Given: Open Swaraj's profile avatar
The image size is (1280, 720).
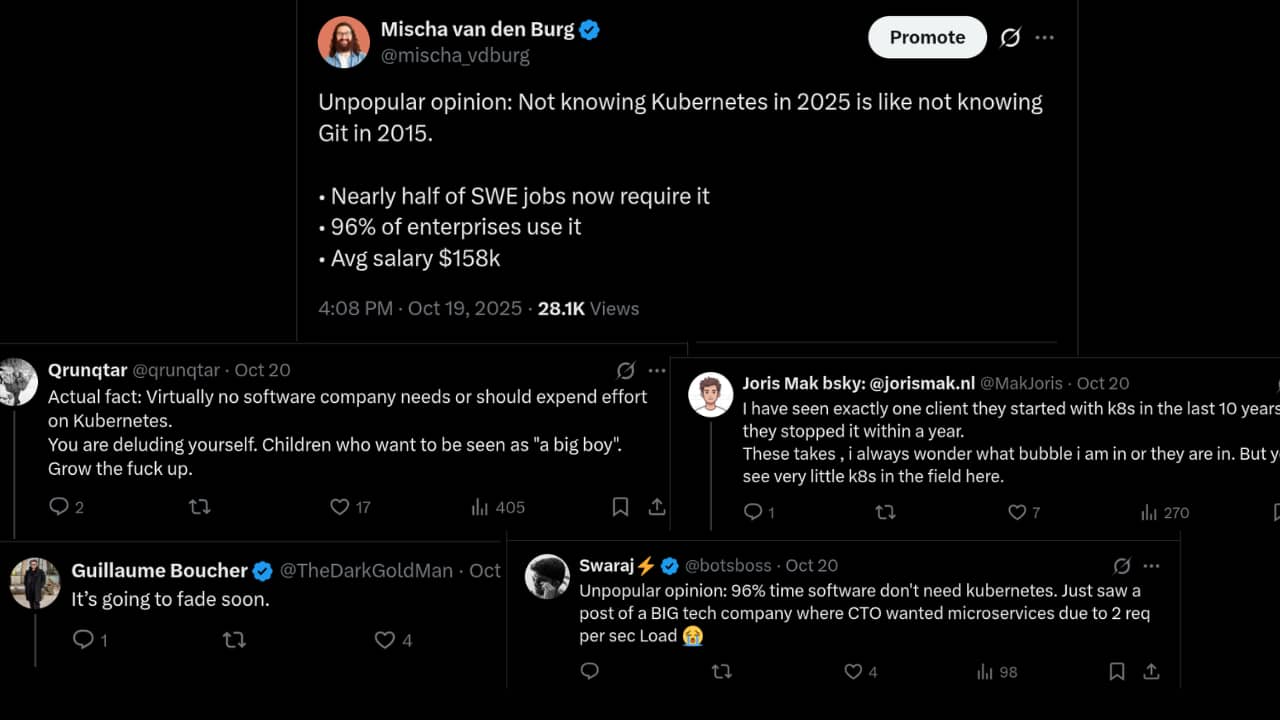Looking at the screenshot, I should [547, 576].
